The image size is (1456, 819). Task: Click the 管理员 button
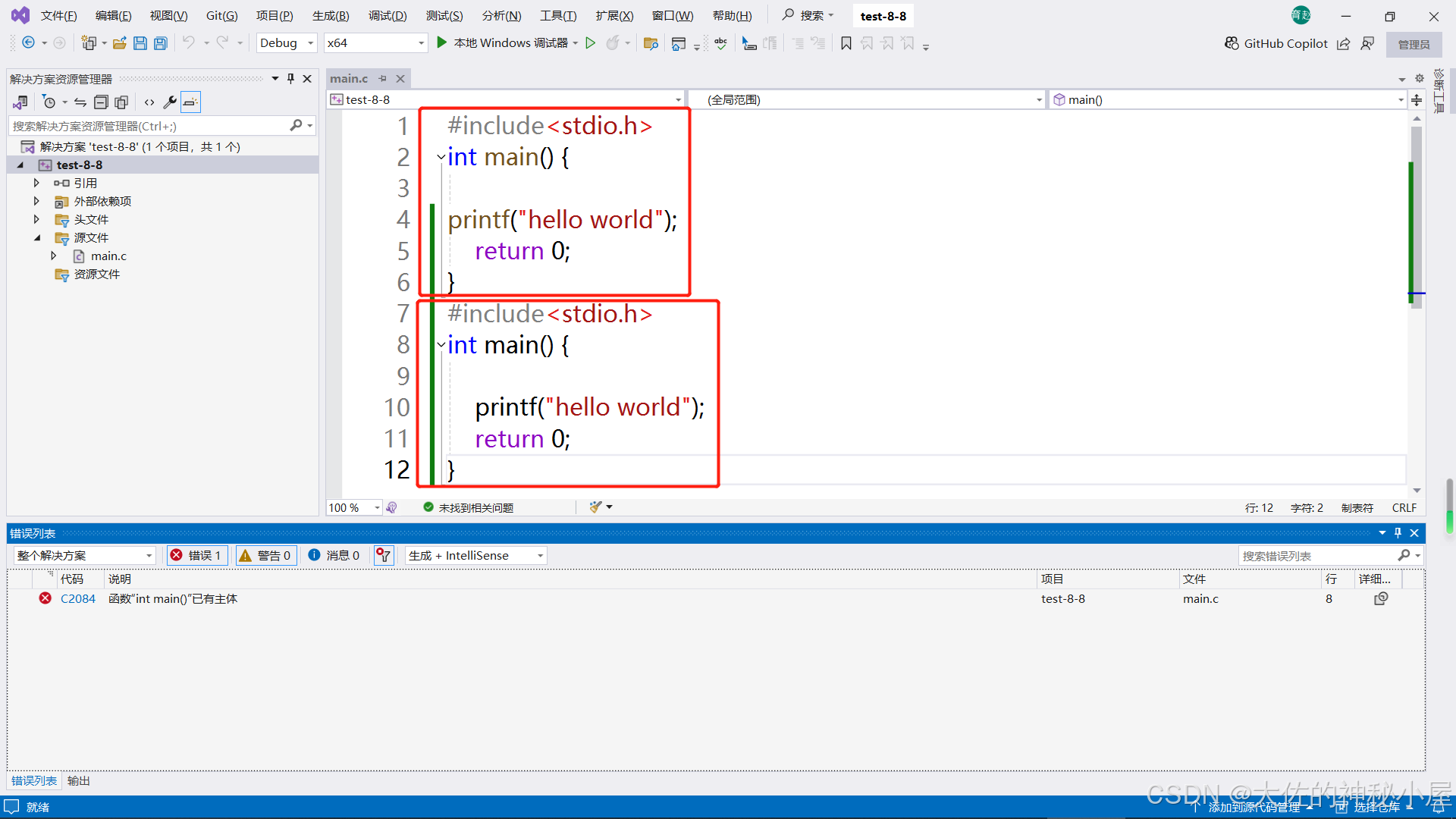[1414, 44]
